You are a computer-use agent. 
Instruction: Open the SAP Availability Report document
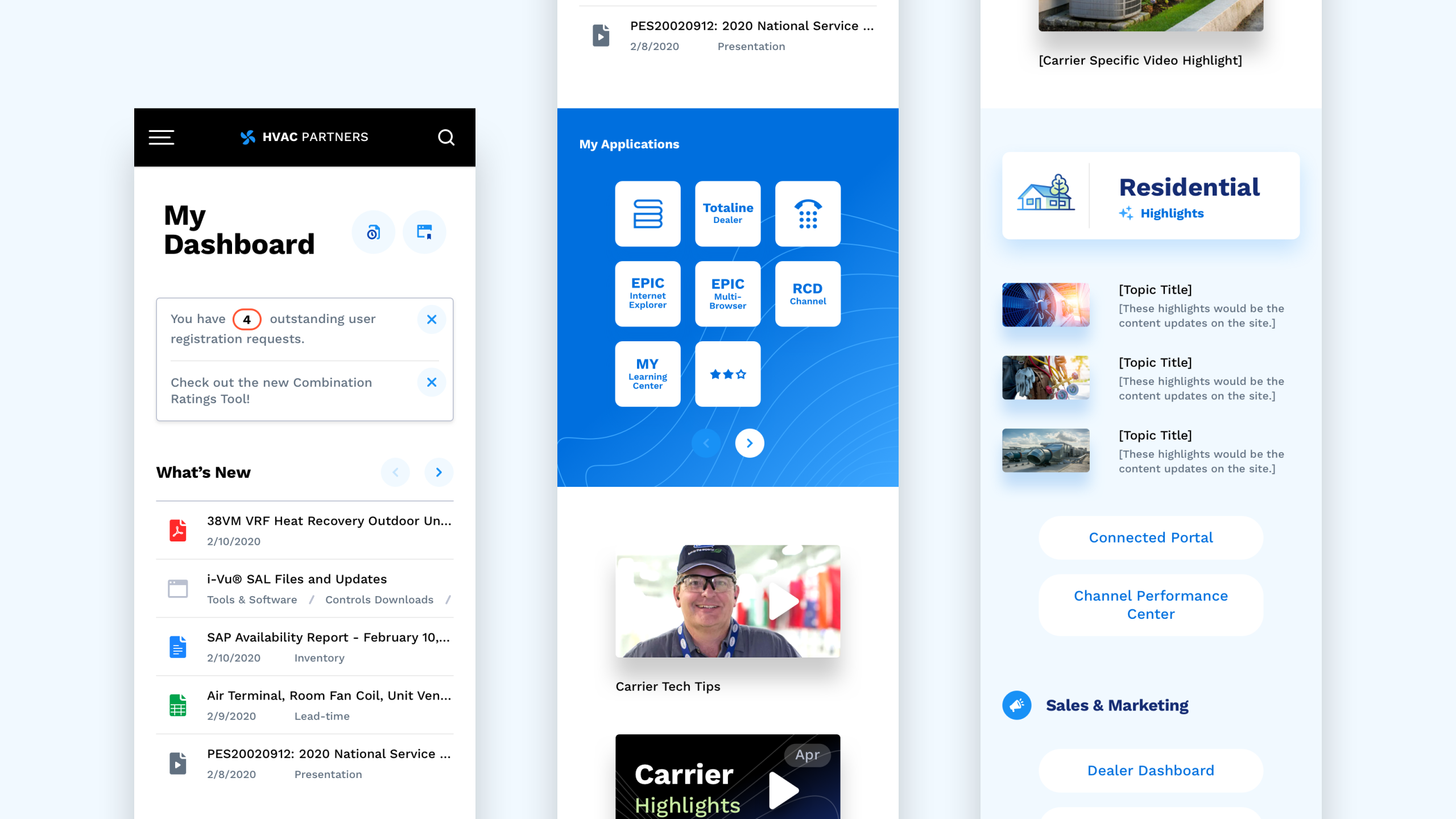328,638
